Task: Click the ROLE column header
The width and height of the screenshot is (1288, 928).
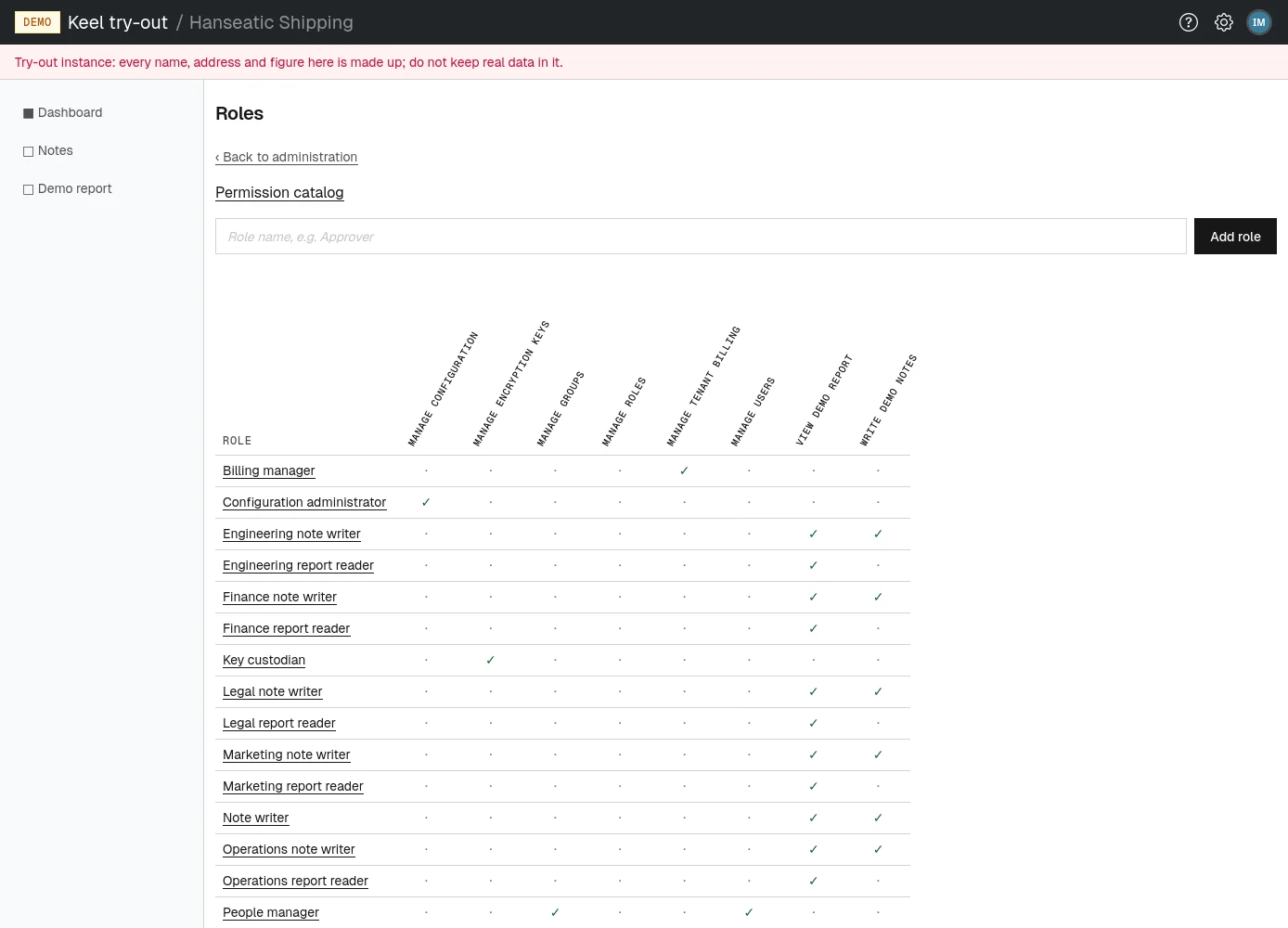Action: 237,441
